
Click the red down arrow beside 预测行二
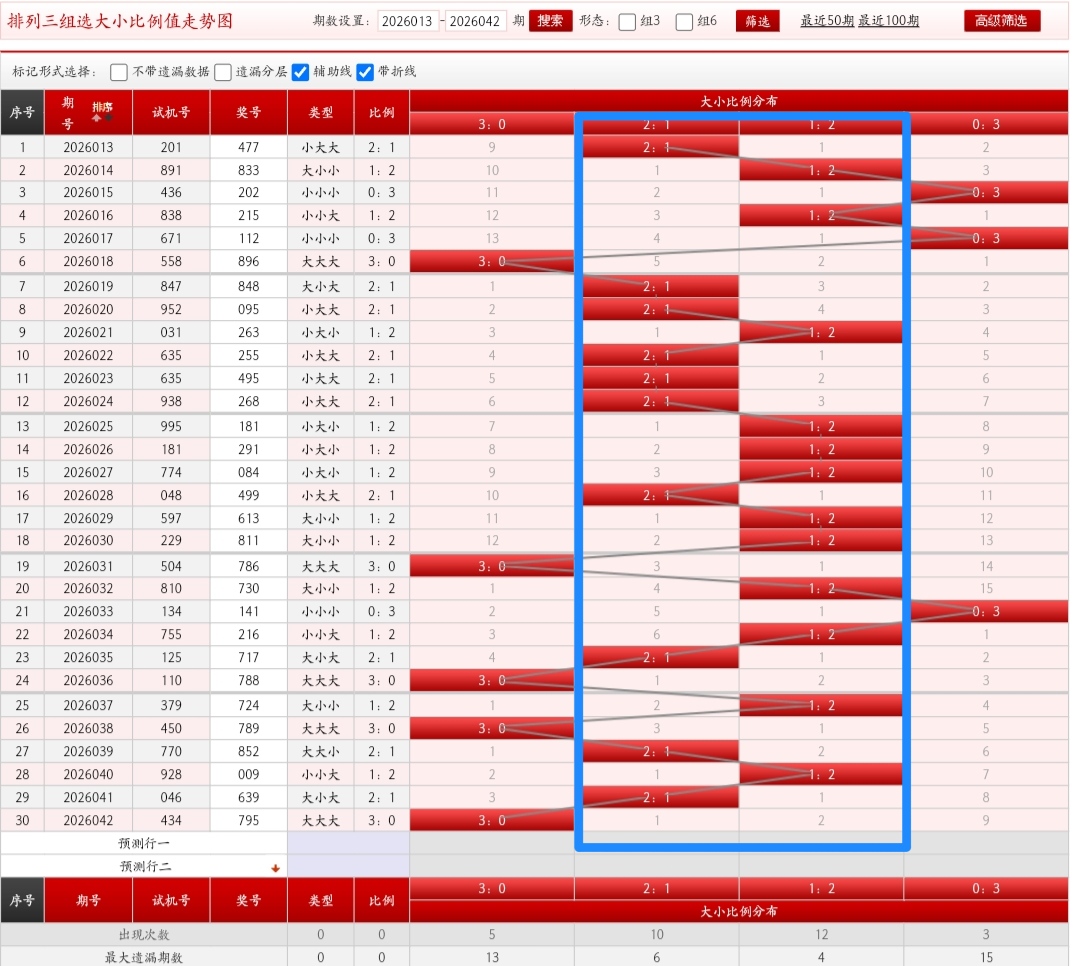coord(276,868)
